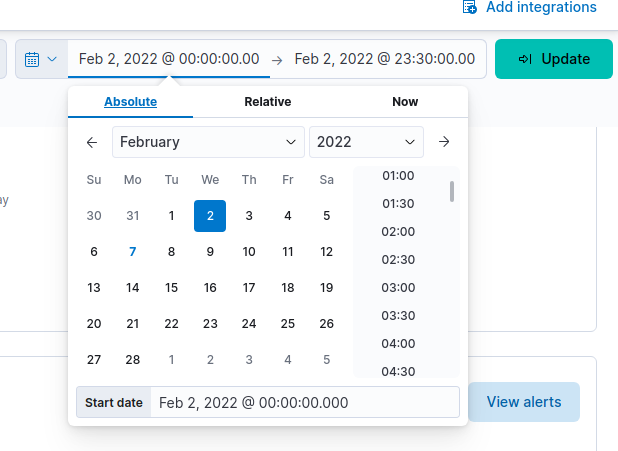Switch to the Relative tab

(x=267, y=102)
